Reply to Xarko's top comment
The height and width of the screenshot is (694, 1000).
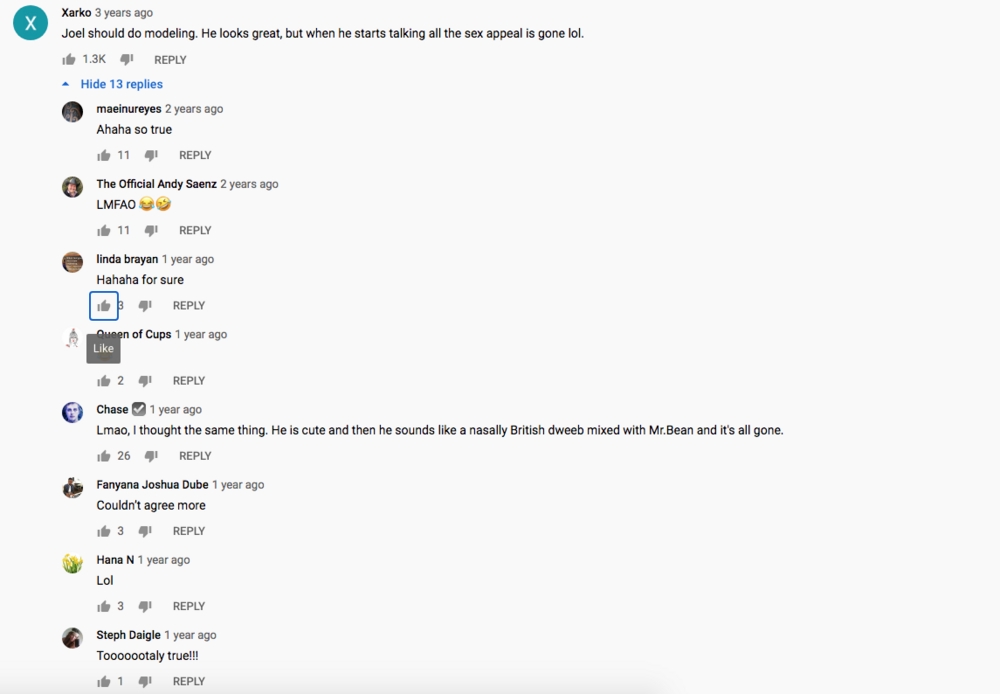click(170, 60)
